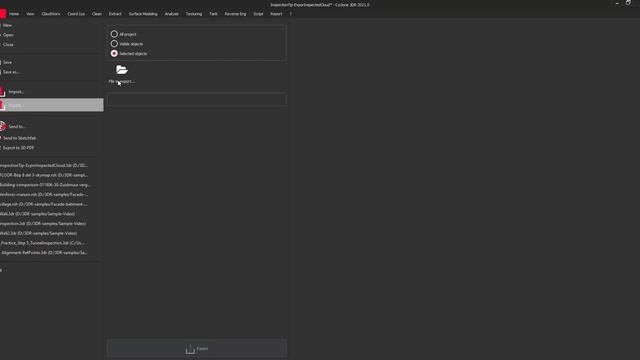The height and width of the screenshot is (360, 640).
Task: Open recent file from Facade-batiment folder
Action: click(x=44, y=204)
